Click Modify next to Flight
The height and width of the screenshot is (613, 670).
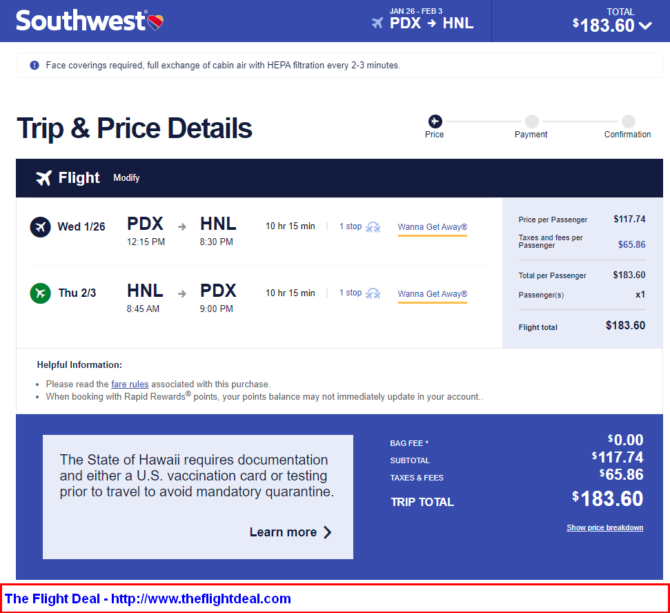point(126,178)
